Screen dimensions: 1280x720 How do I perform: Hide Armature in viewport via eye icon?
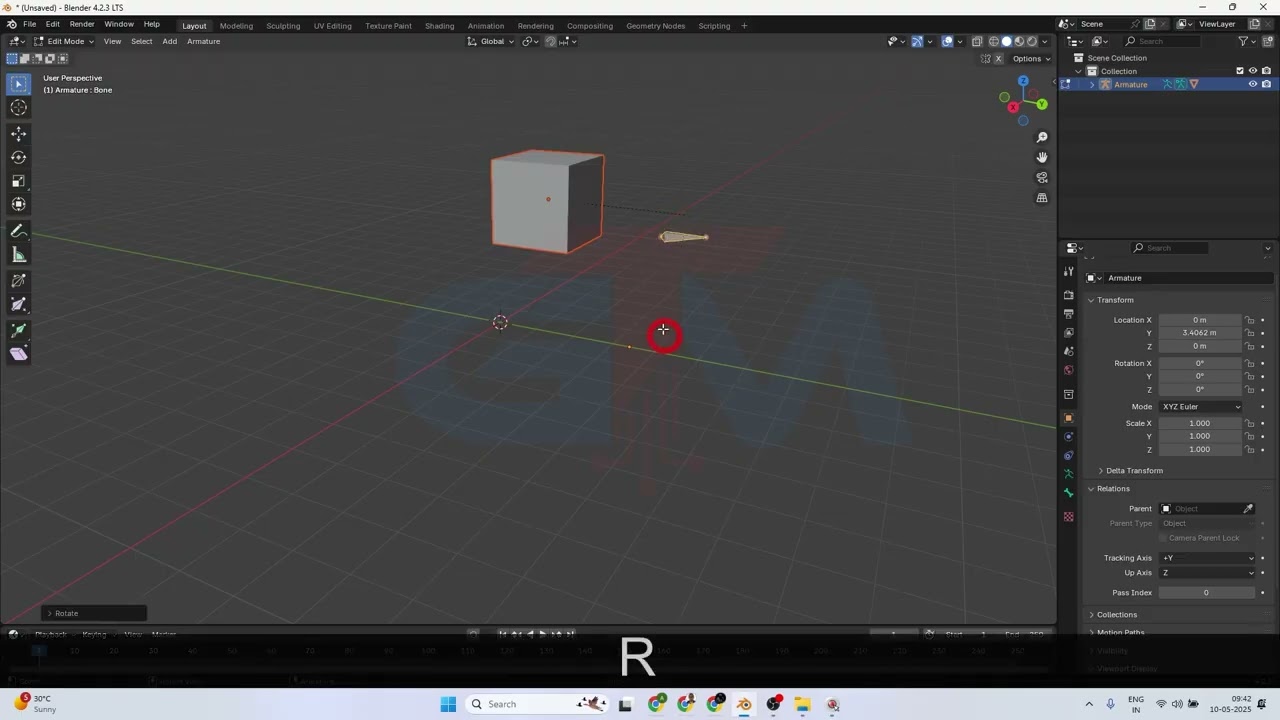click(1252, 84)
